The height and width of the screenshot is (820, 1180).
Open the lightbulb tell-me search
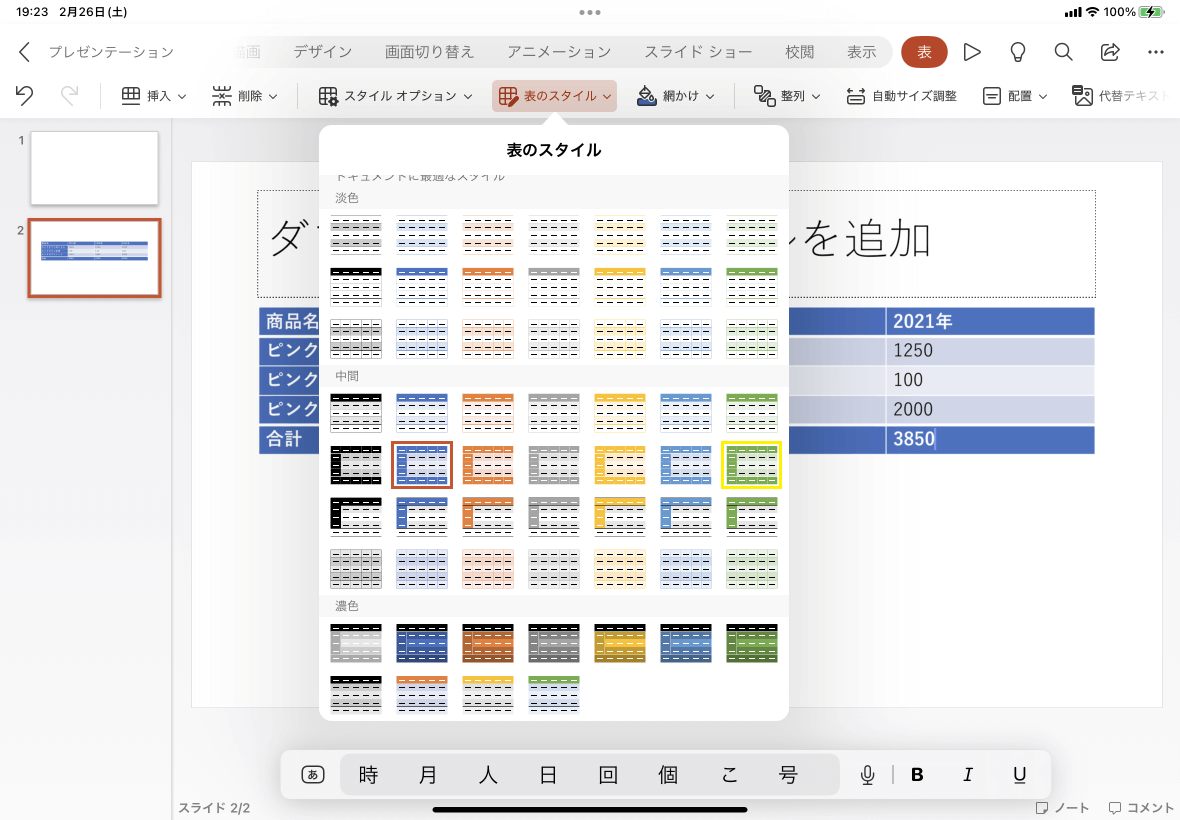(x=1017, y=52)
